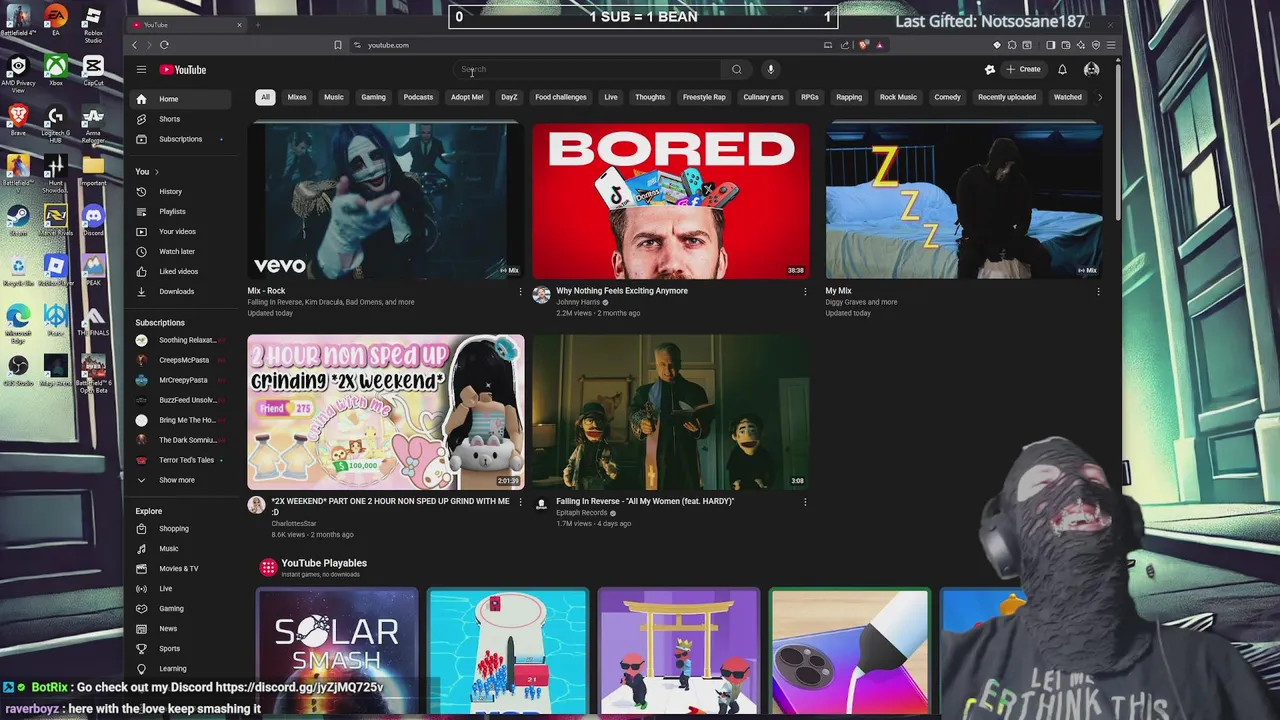The image size is (1280, 720).
Task: Open CapCut desktop shortcut
Action: click(93, 70)
